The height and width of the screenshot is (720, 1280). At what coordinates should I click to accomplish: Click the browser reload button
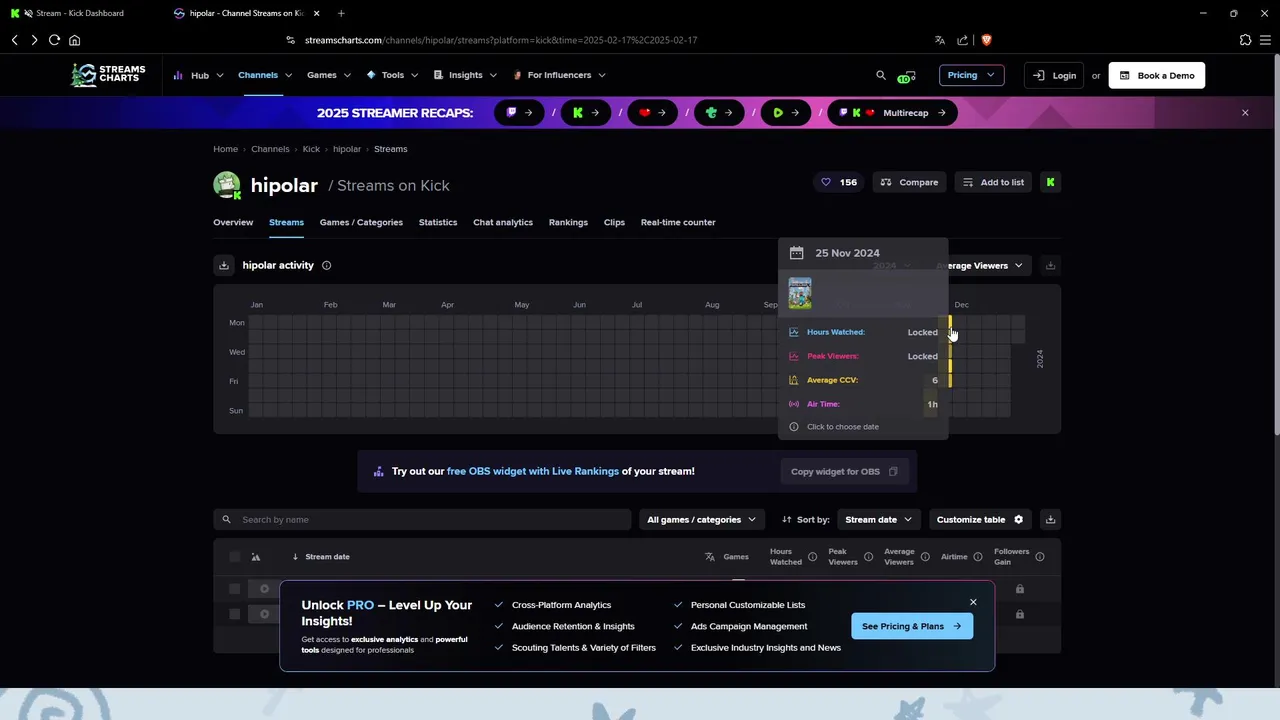pos(54,40)
